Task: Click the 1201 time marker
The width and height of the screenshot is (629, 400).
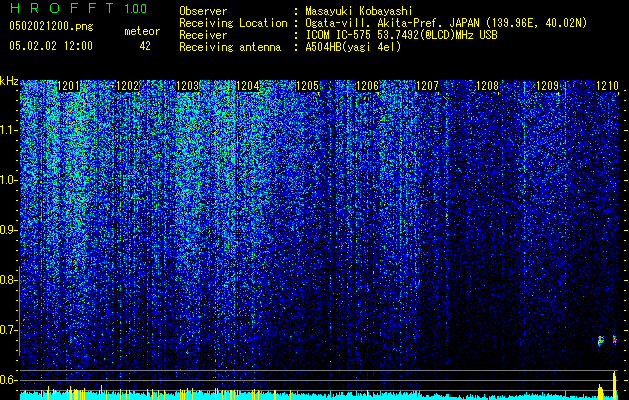Action: coord(68,86)
